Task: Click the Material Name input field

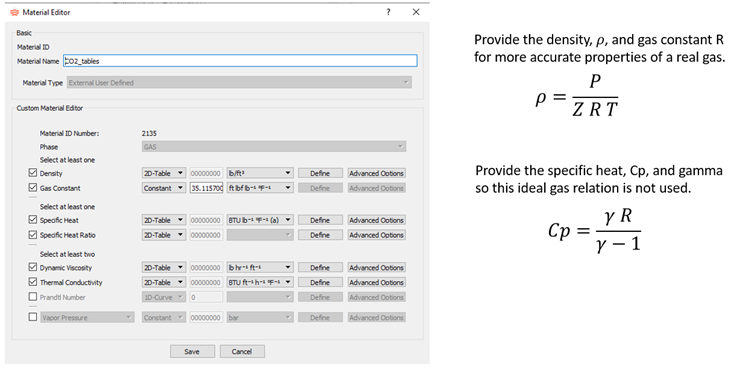Action: (x=240, y=61)
